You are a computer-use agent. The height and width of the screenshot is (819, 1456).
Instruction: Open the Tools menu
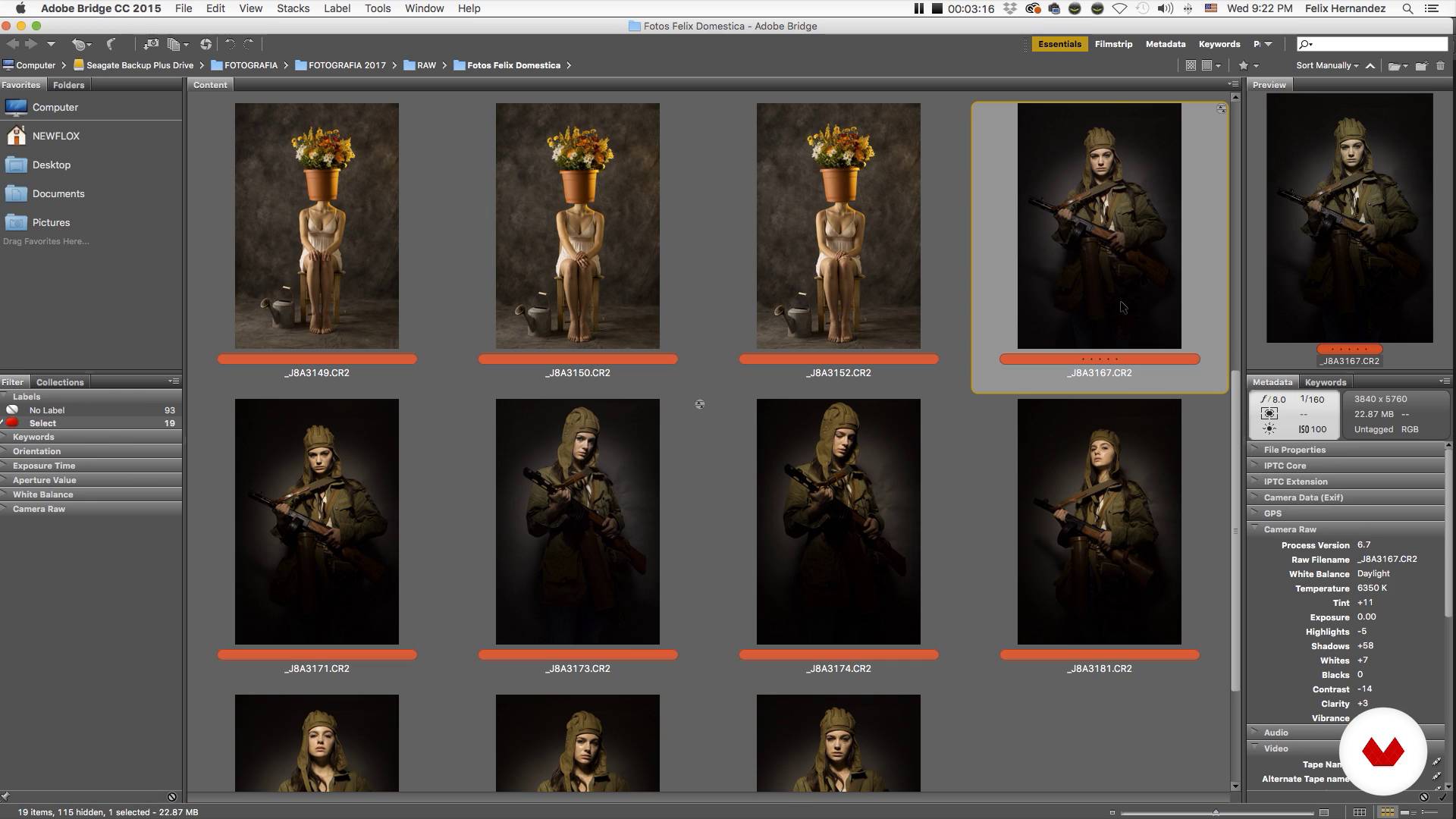click(x=378, y=8)
